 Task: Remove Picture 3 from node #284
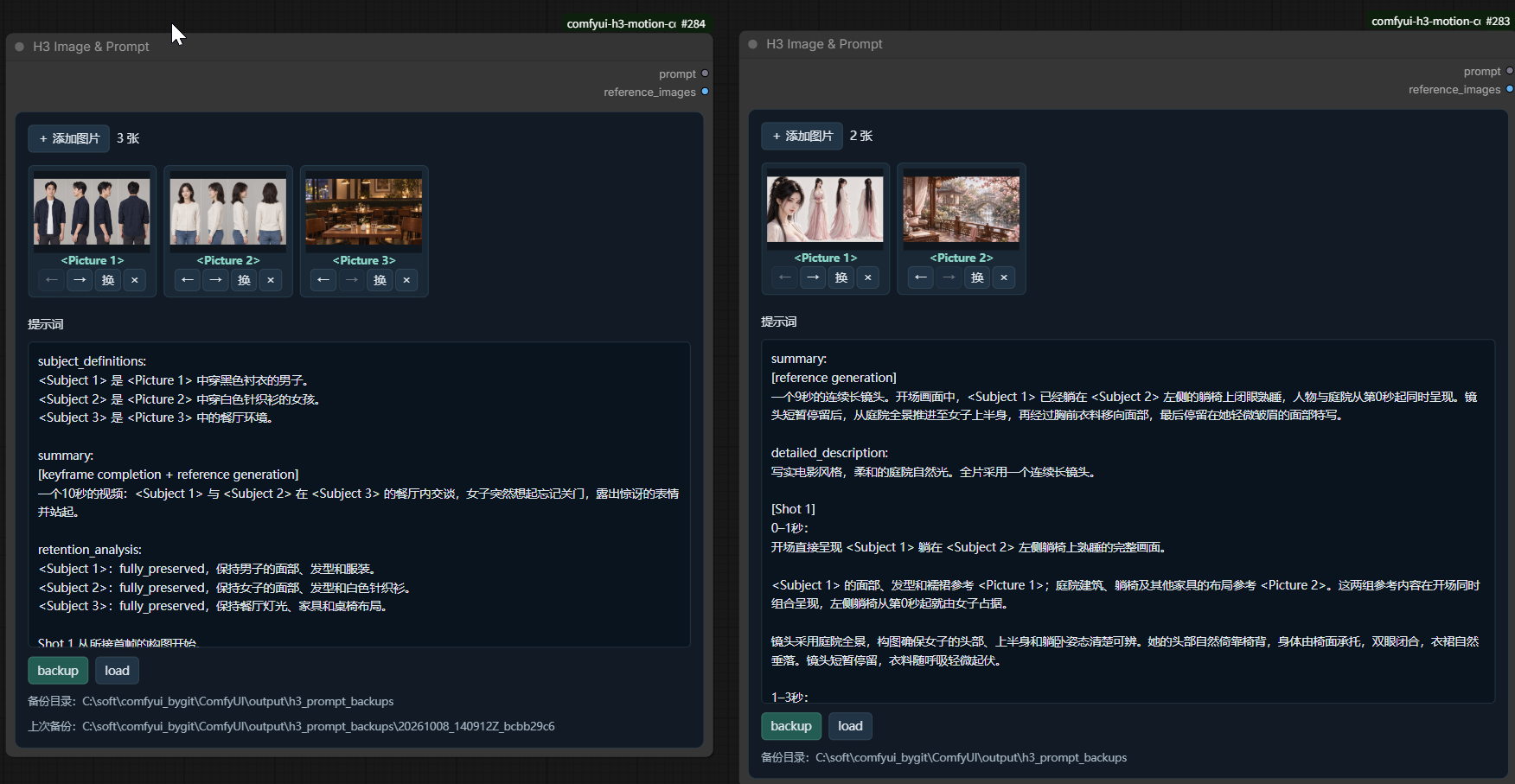(x=406, y=280)
